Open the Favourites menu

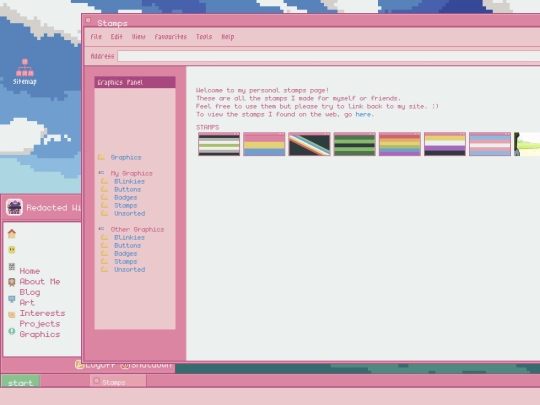(x=170, y=37)
